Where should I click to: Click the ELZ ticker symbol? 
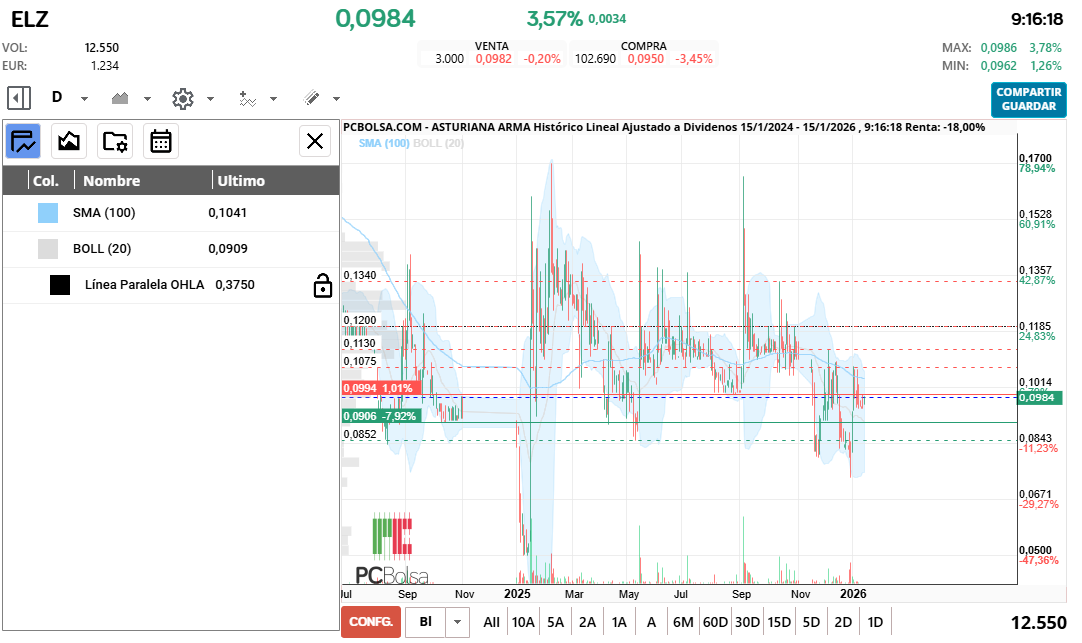[x=30, y=19]
